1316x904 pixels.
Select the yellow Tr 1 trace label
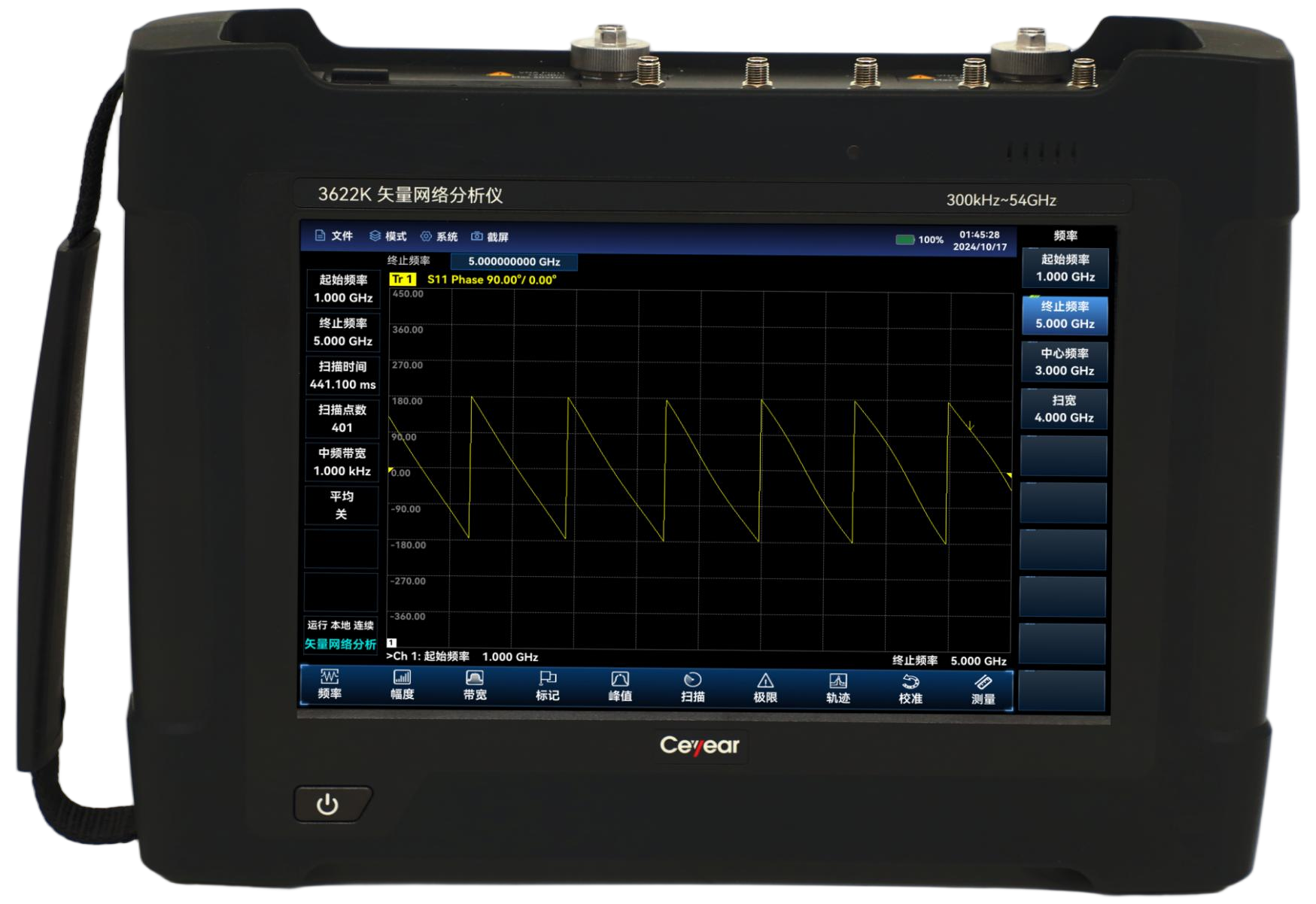pos(403,279)
